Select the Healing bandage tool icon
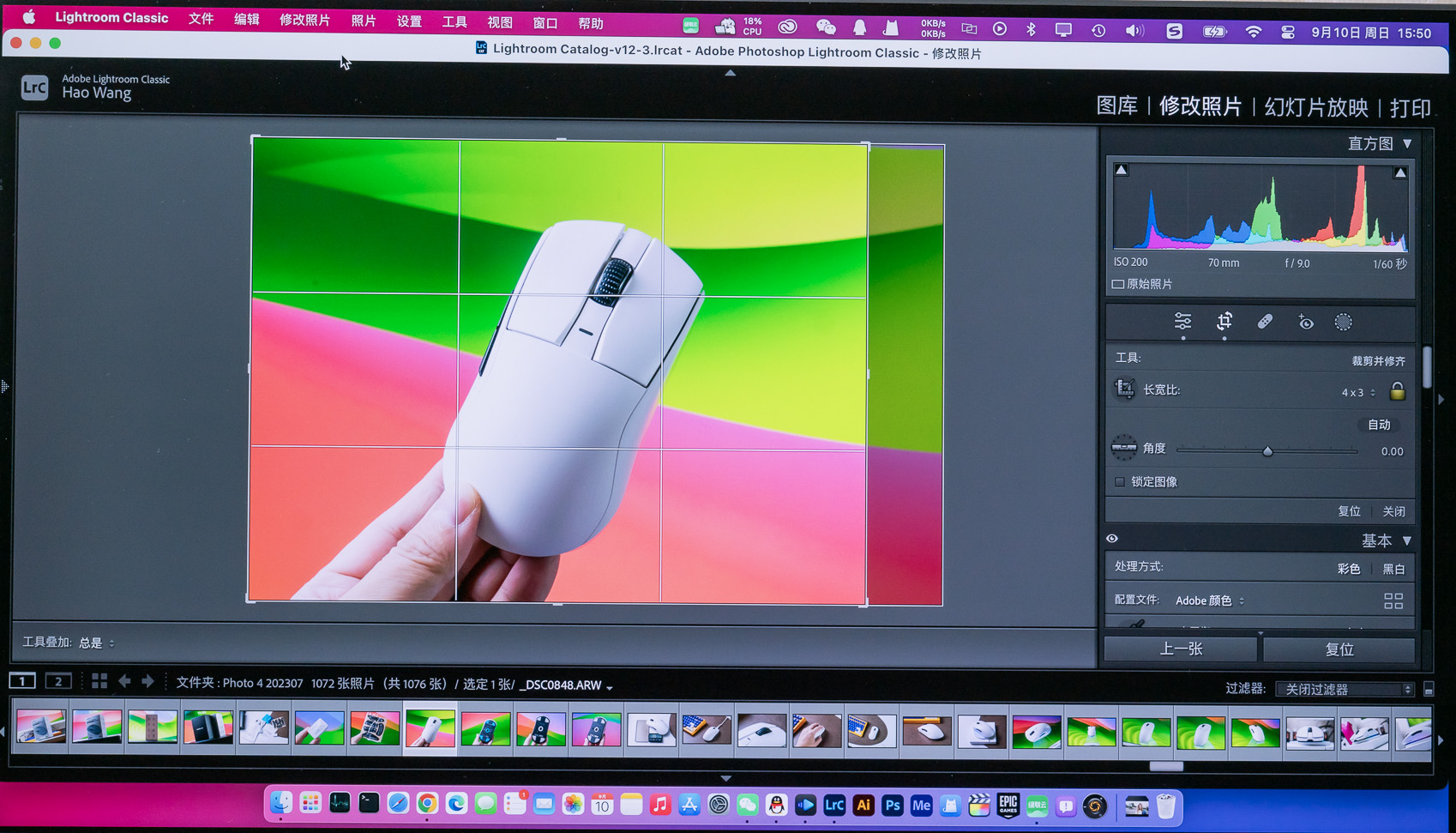 tap(1265, 322)
